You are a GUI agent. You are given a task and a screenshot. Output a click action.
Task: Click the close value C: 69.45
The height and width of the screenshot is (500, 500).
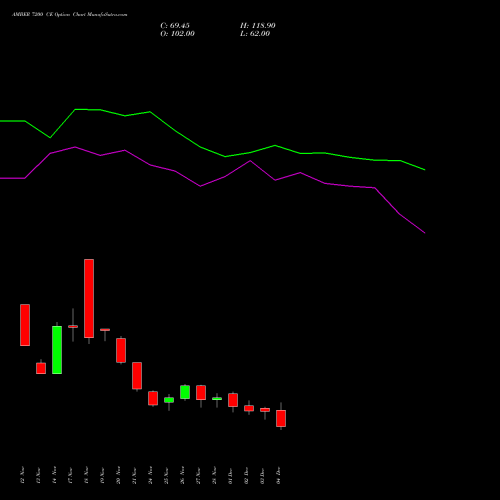[x=175, y=26]
